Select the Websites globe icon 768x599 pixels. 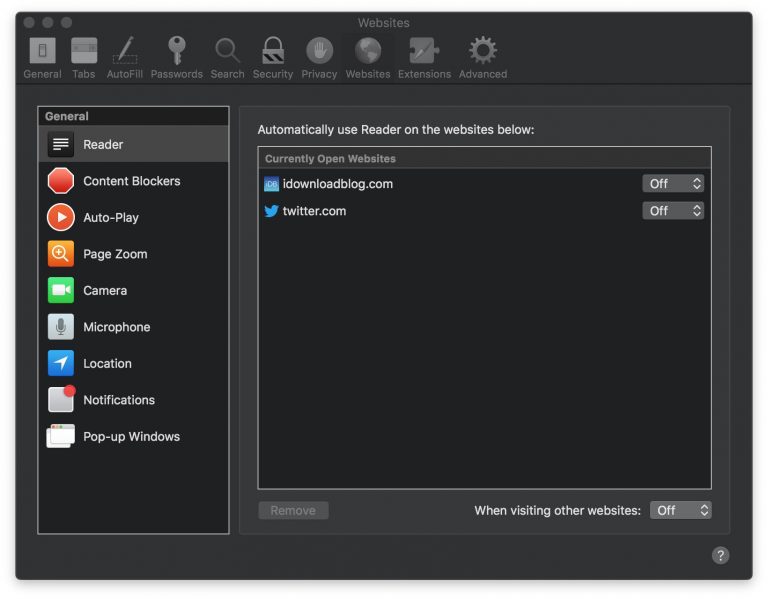(368, 50)
